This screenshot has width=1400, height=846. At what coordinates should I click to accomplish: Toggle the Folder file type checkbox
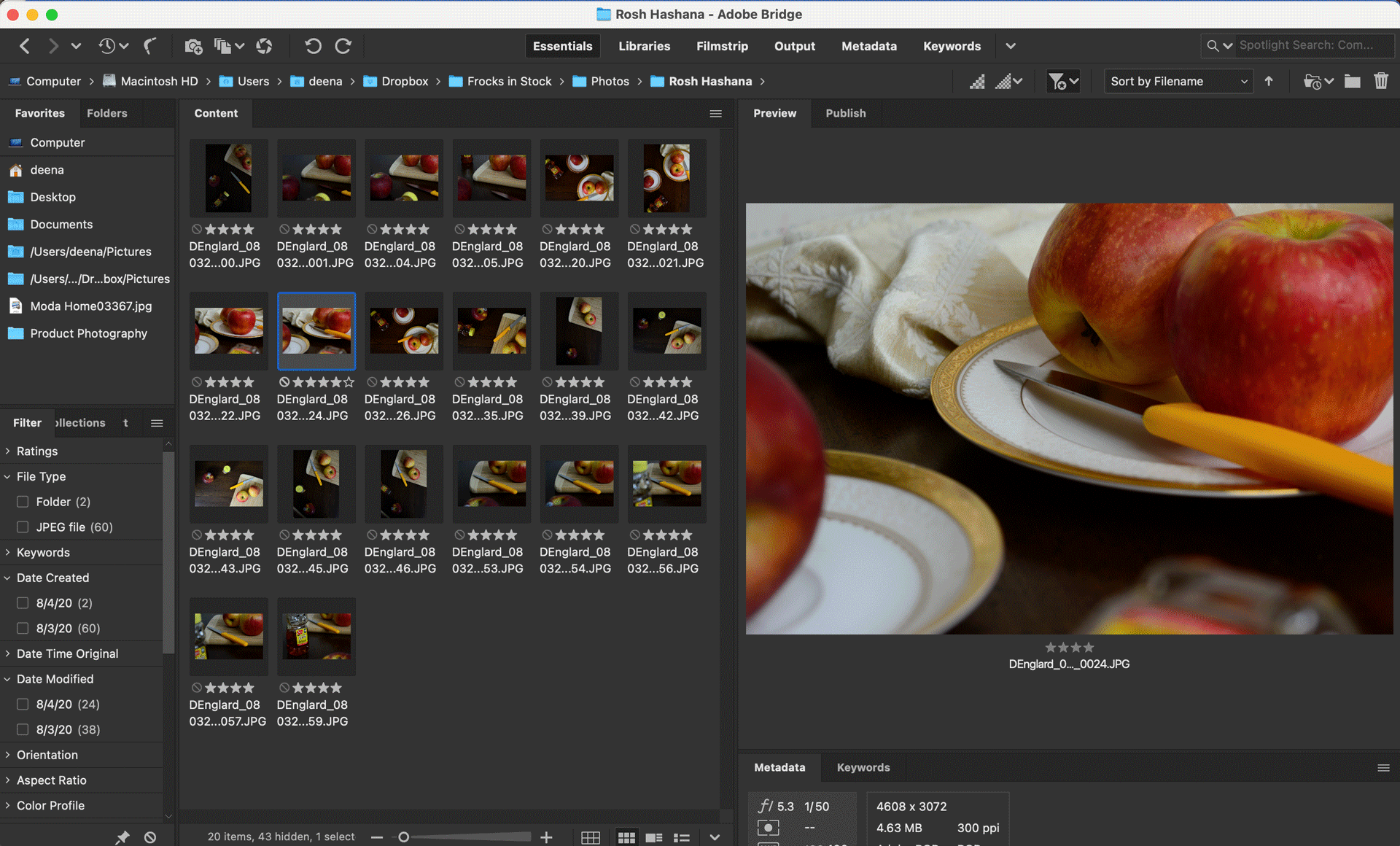(x=22, y=502)
